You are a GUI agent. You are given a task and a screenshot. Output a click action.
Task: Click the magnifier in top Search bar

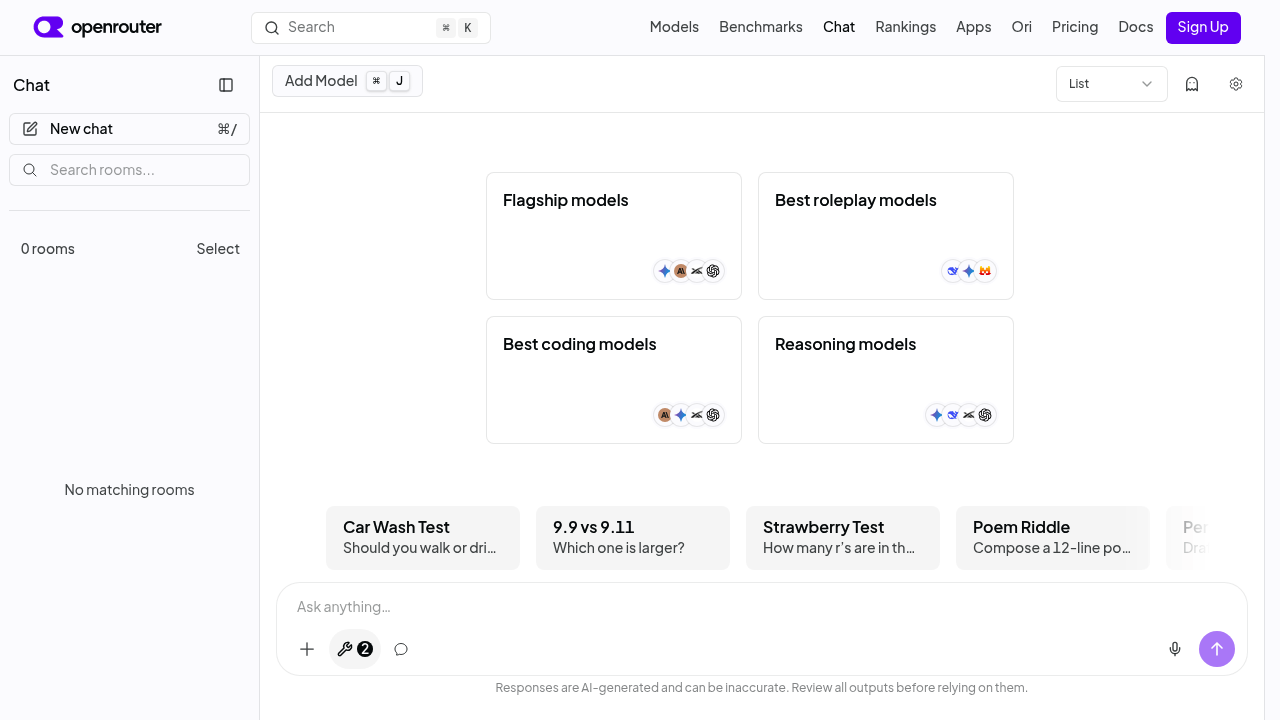271,28
